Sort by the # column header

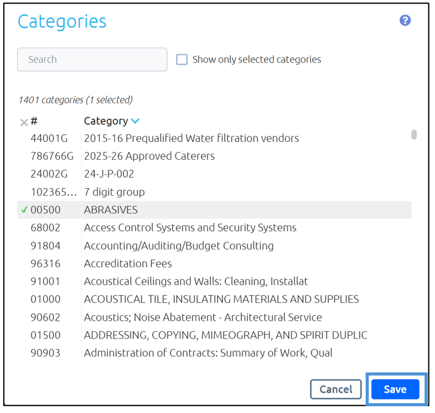click(x=34, y=121)
